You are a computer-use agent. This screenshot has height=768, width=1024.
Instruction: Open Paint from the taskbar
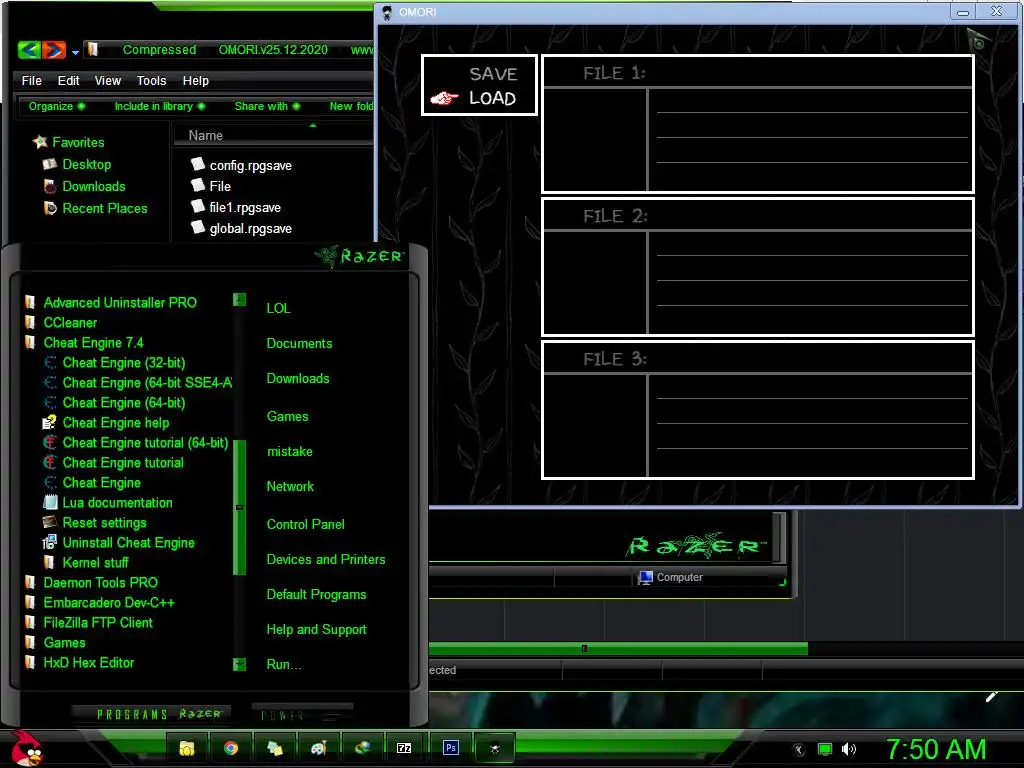tap(318, 748)
